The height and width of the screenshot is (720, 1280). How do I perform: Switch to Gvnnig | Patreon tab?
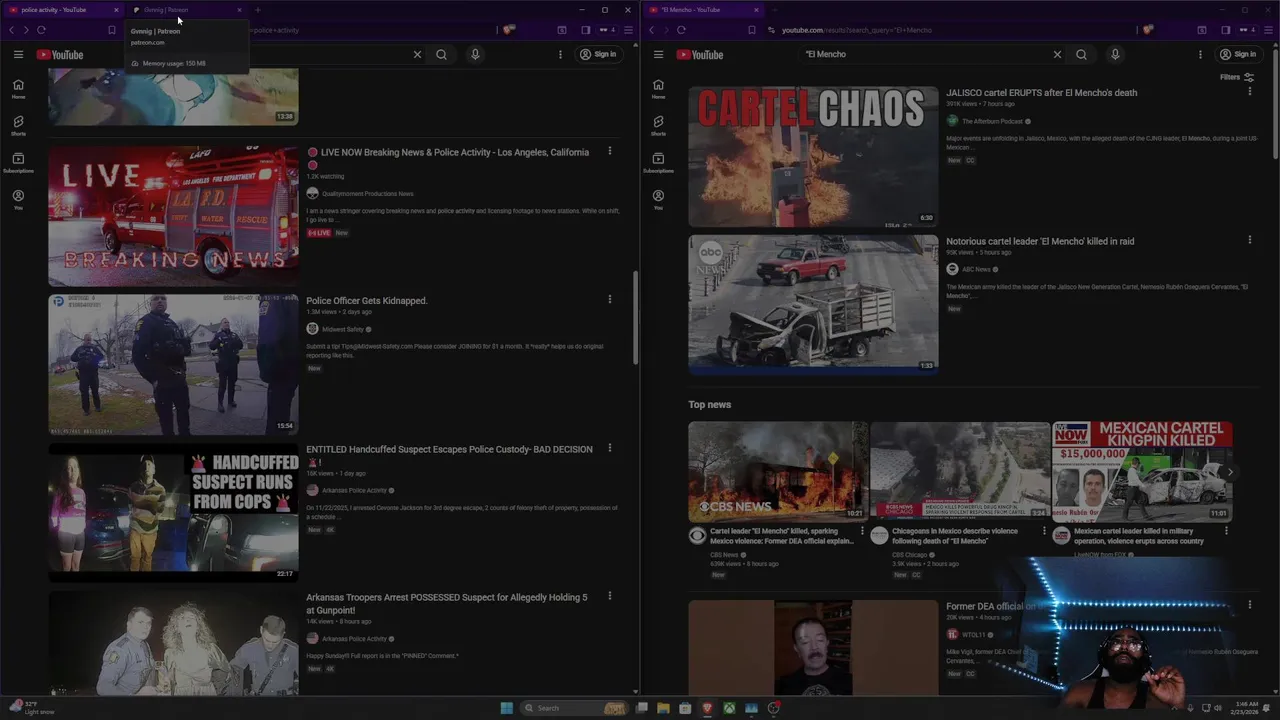click(186, 10)
